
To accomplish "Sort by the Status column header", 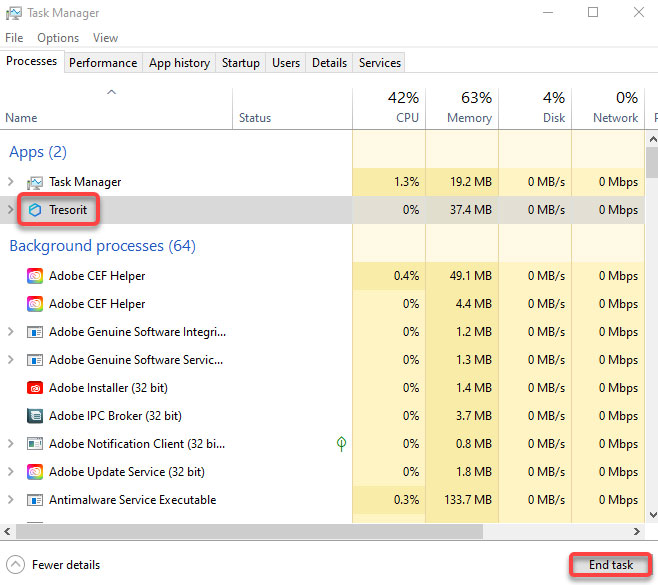I will point(292,109).
